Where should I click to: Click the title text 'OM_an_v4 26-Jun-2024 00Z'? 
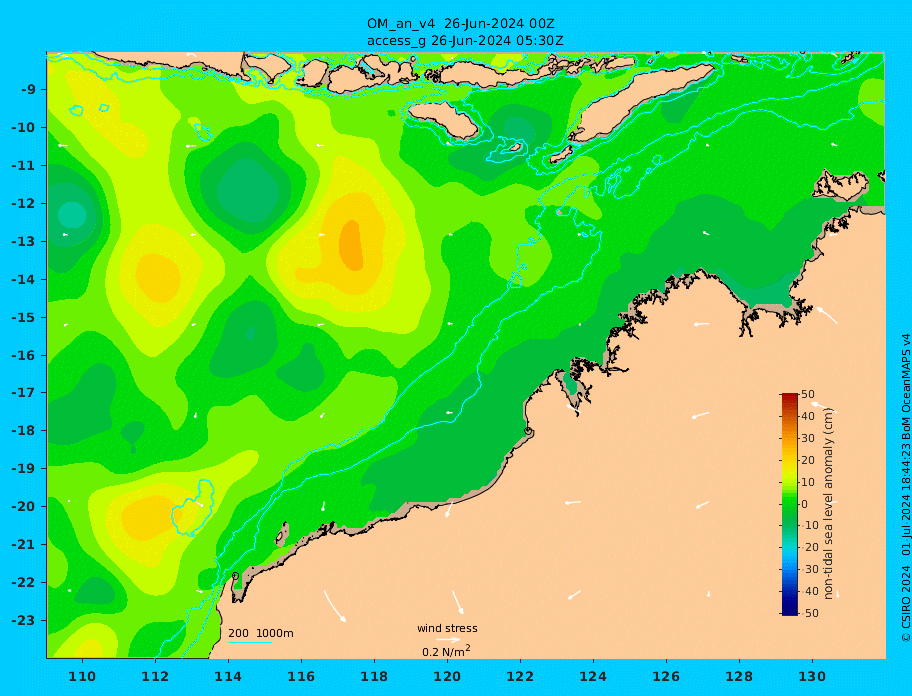[460, 24]
